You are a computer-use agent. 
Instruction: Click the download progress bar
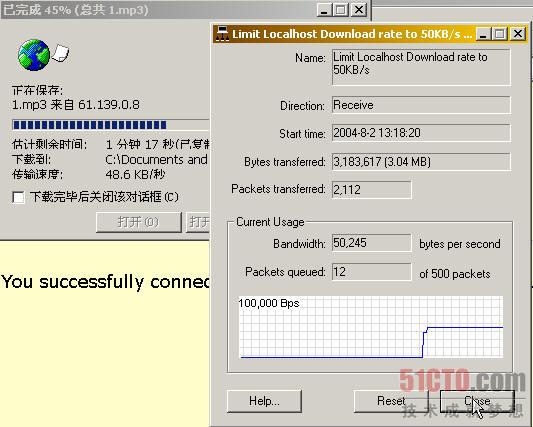[110, 125]
